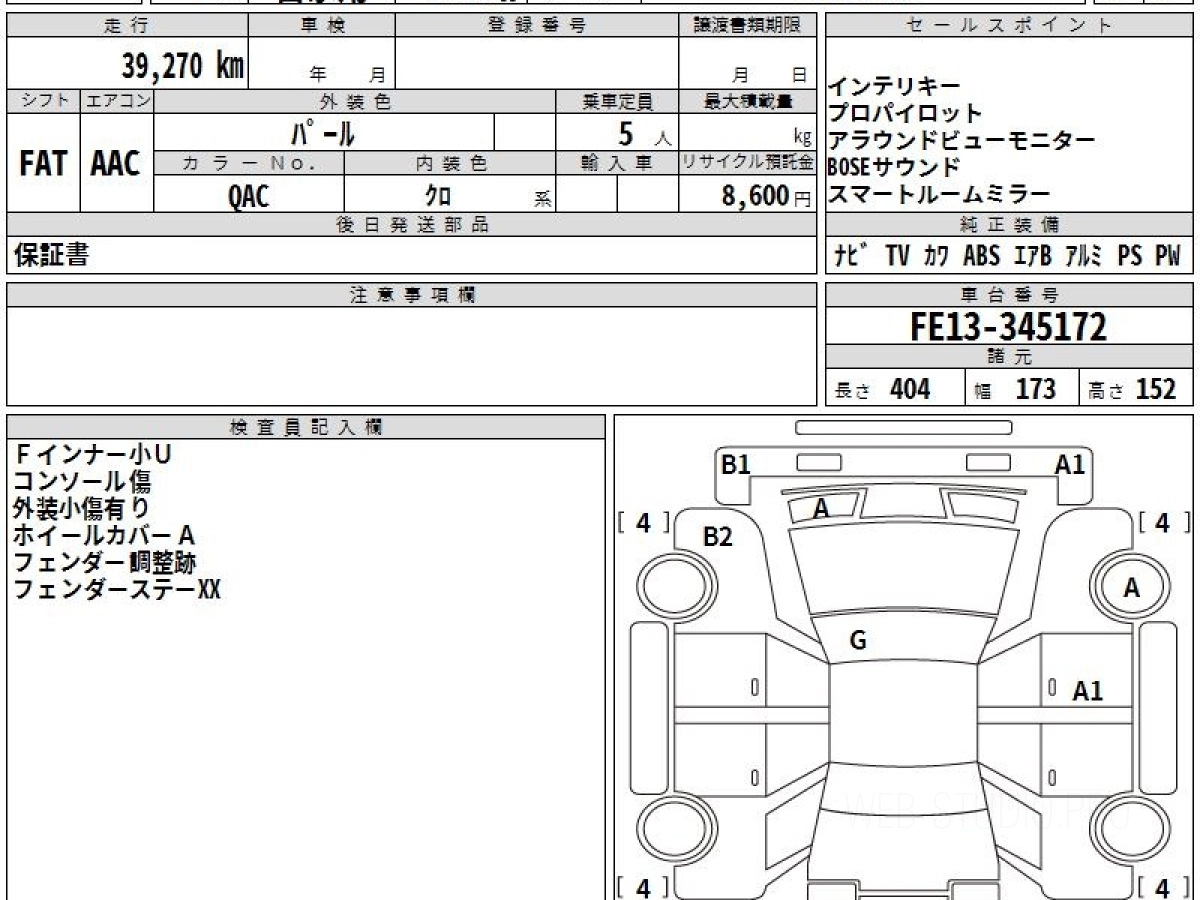Viewport: 1200px width, 900px height.
Task: Click the フェンダーステーXX note
Action: click(116, 590)
